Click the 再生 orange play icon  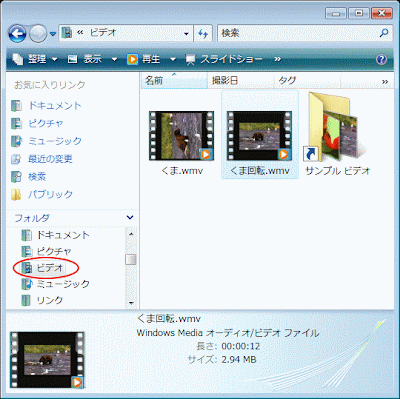[x=132, y=59]
